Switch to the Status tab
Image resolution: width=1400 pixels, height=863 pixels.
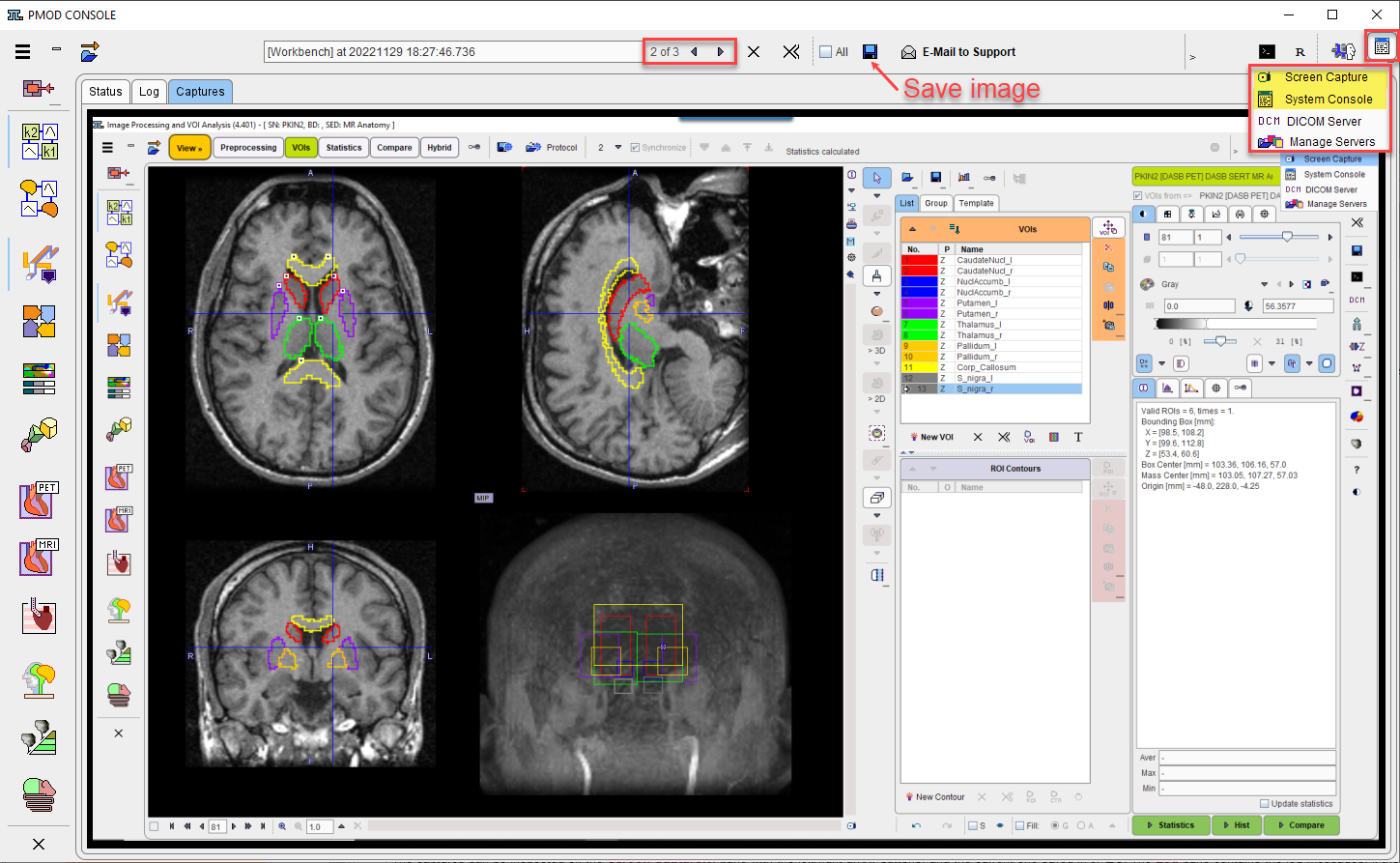click(x=105, y=91)
